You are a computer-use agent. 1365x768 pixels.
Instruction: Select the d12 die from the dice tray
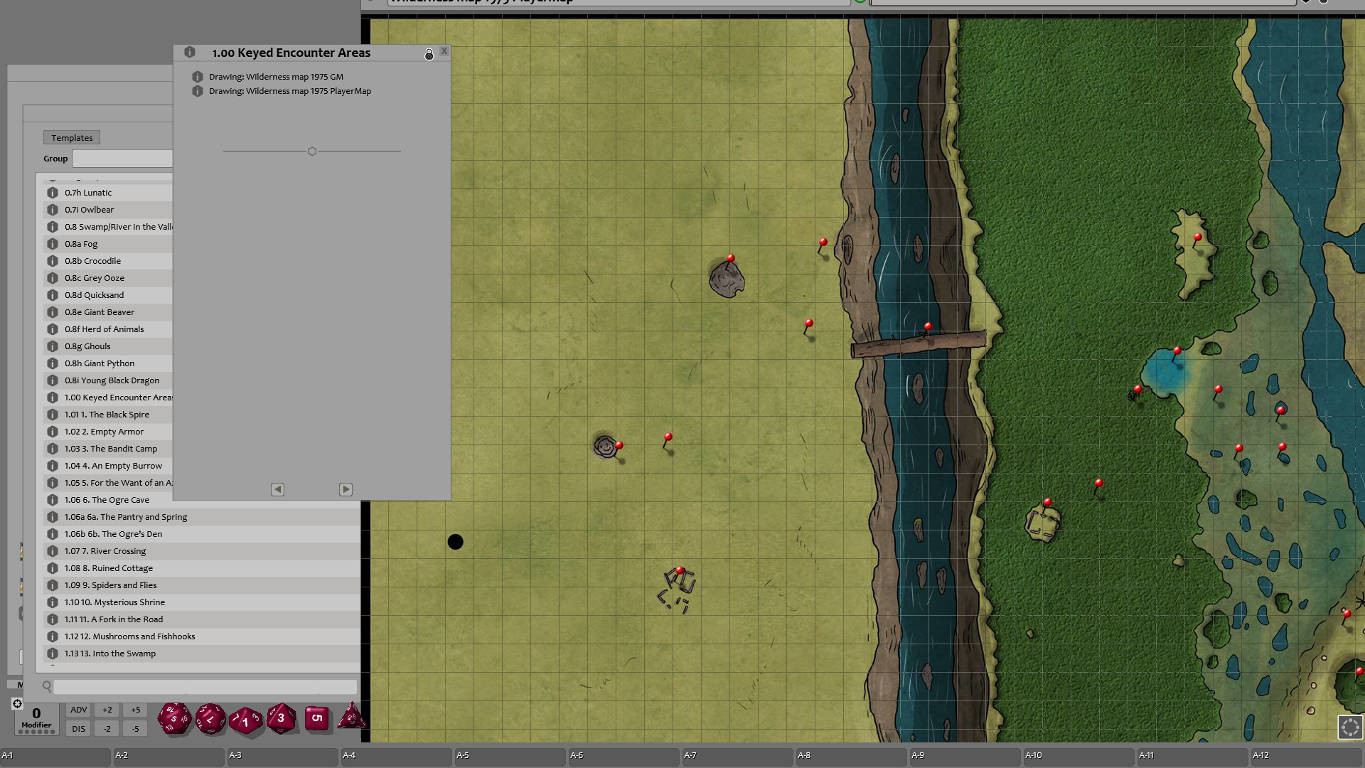[x=211, y=718]
